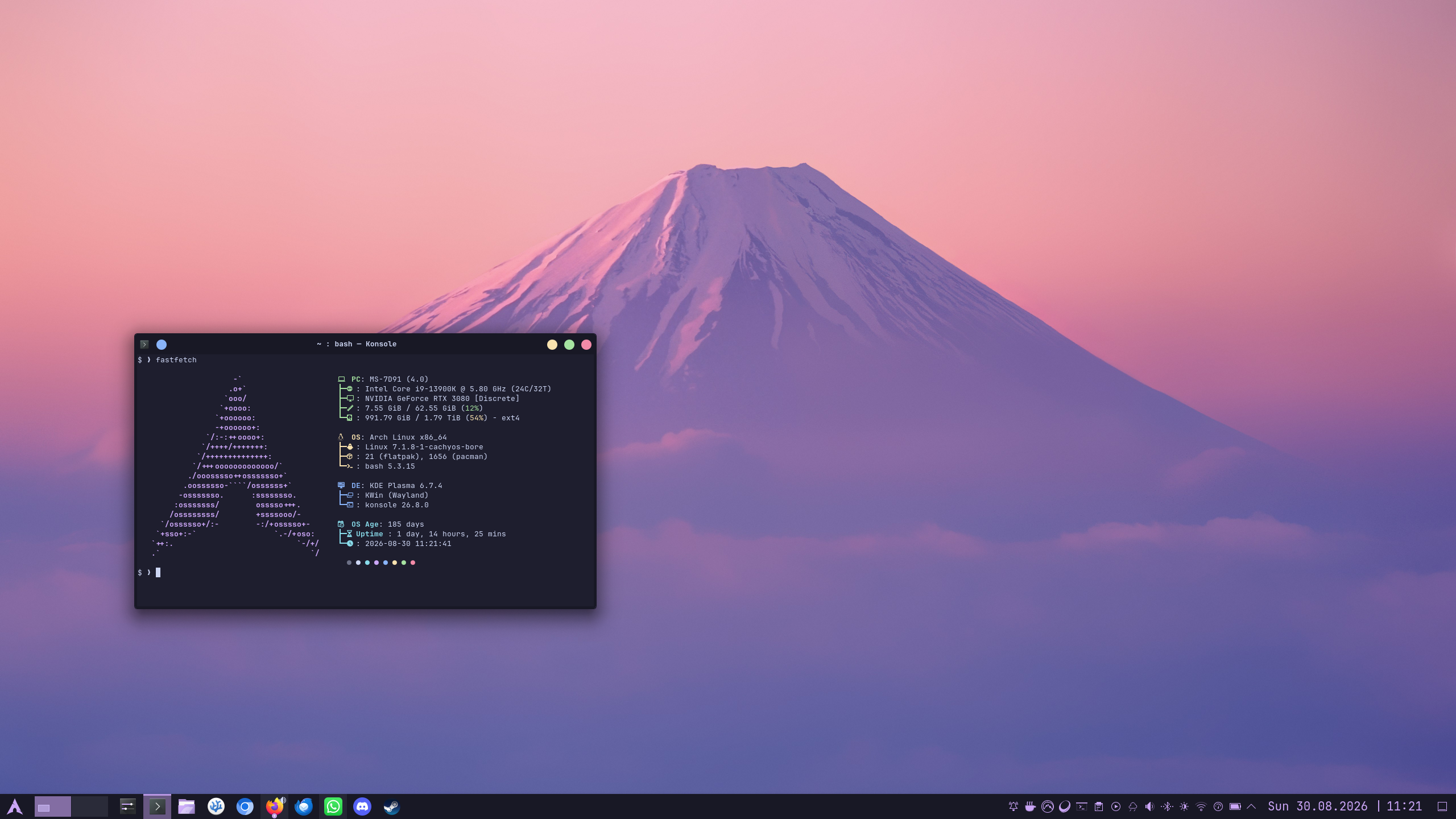Click the 'bash 5.3.15' shell line
Image resolution: width=1456 pixels, height=819 pixels.
(x=377, y=466)
